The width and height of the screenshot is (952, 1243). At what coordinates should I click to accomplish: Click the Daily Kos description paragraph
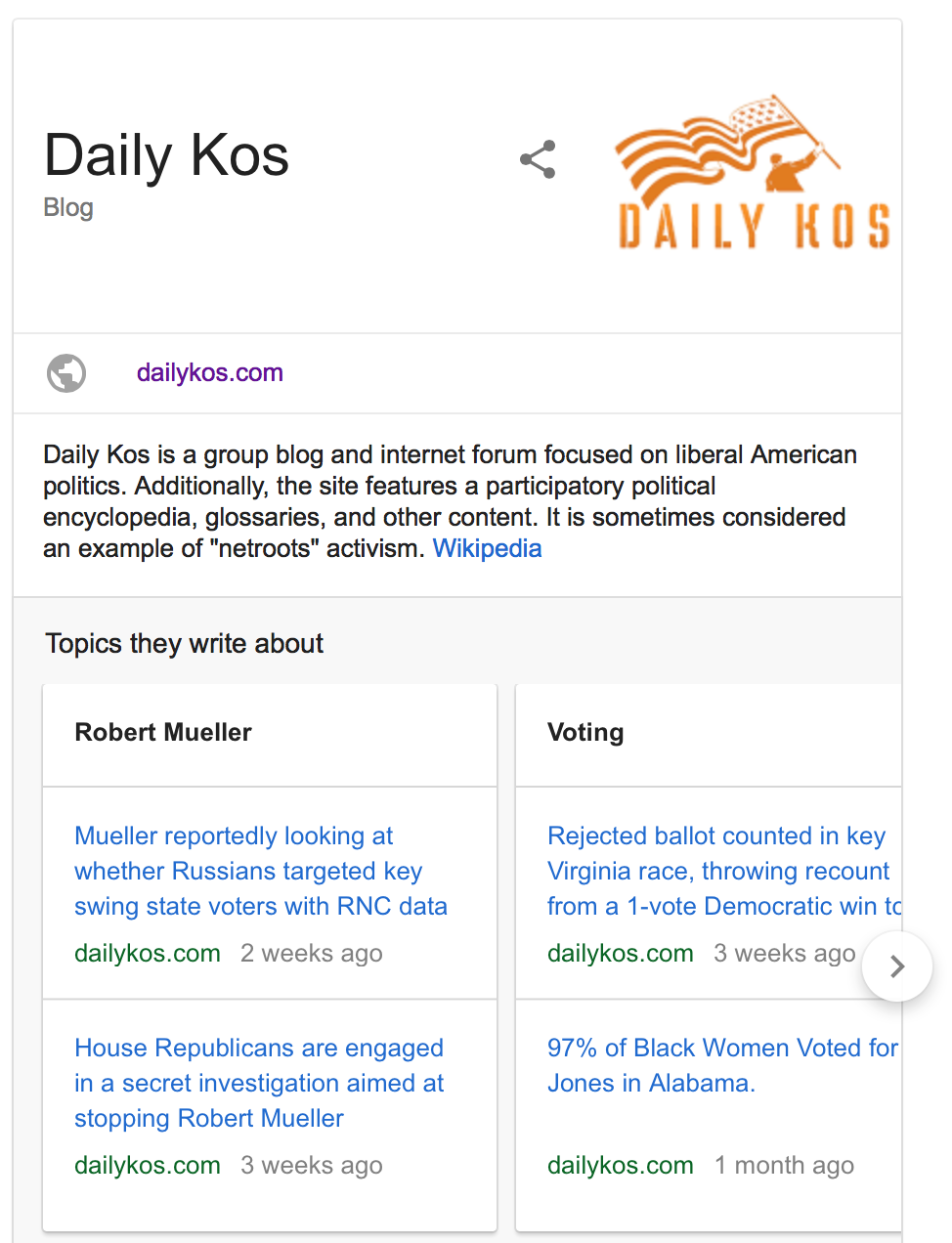[x=450, y=501]
